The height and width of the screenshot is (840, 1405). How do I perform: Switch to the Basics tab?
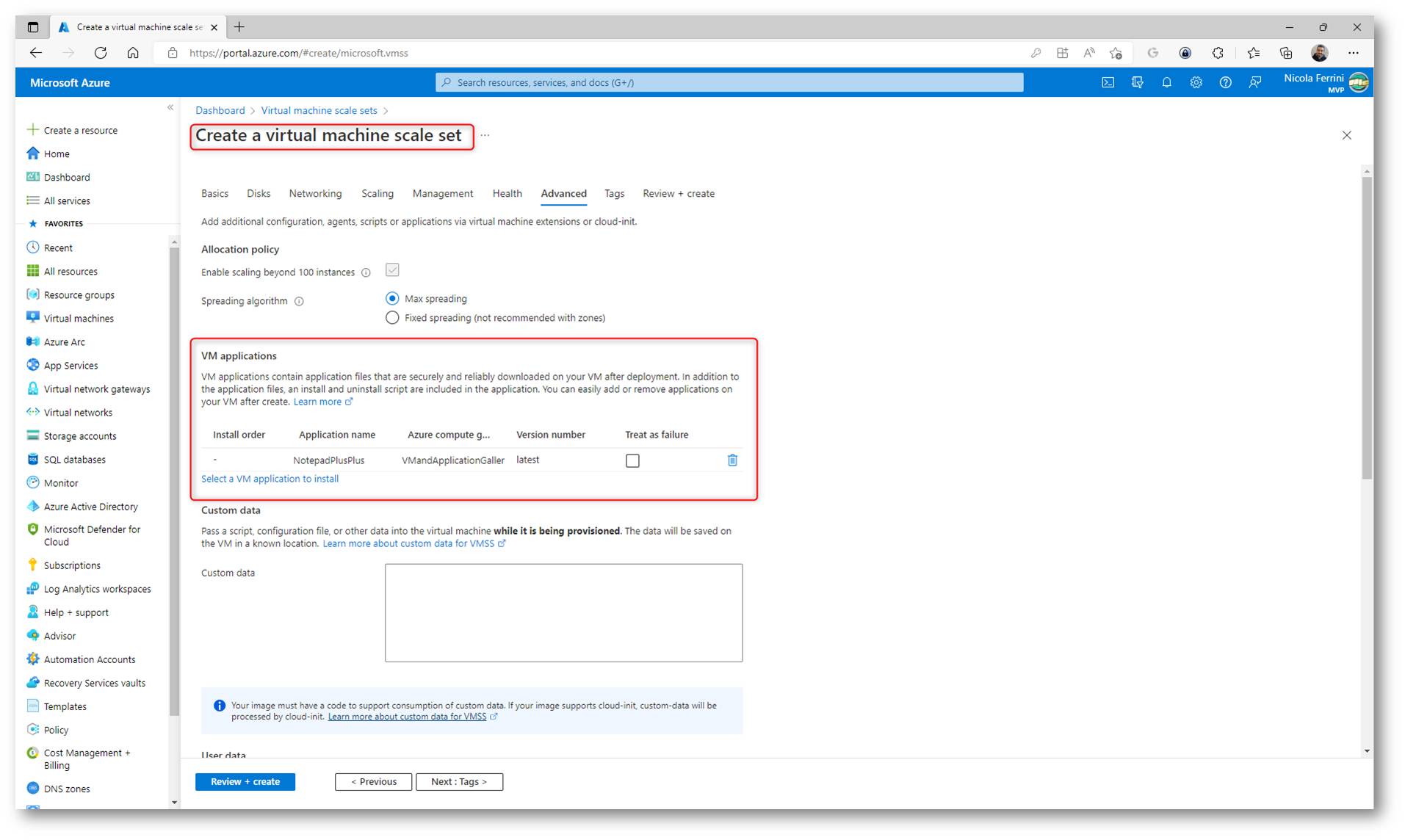point(214,194)
